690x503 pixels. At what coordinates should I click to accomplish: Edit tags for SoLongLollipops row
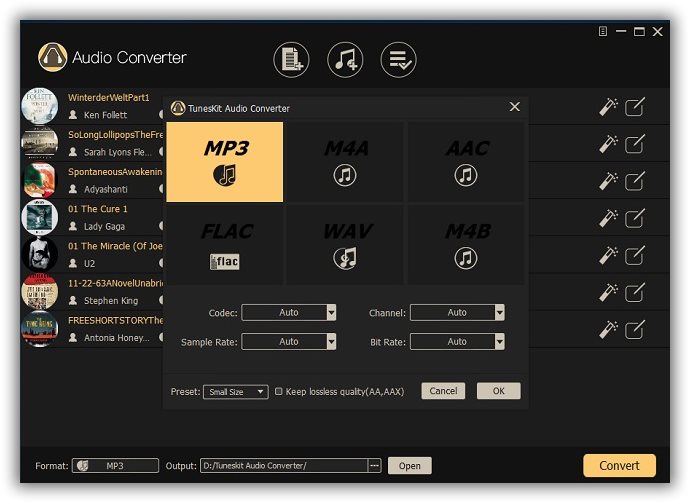(635, 144)
